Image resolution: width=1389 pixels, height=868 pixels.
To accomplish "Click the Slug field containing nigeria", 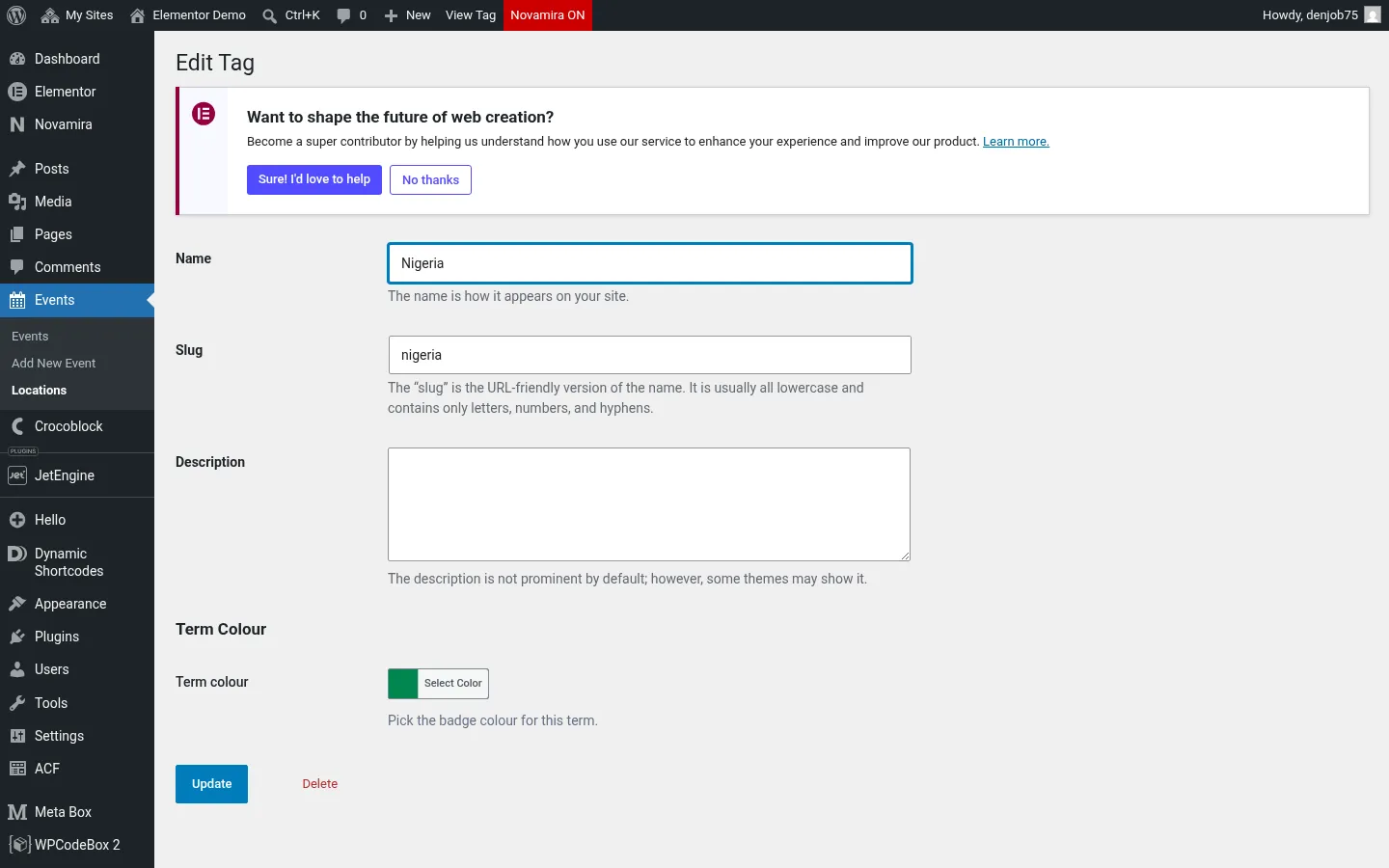I will point(650,355).
